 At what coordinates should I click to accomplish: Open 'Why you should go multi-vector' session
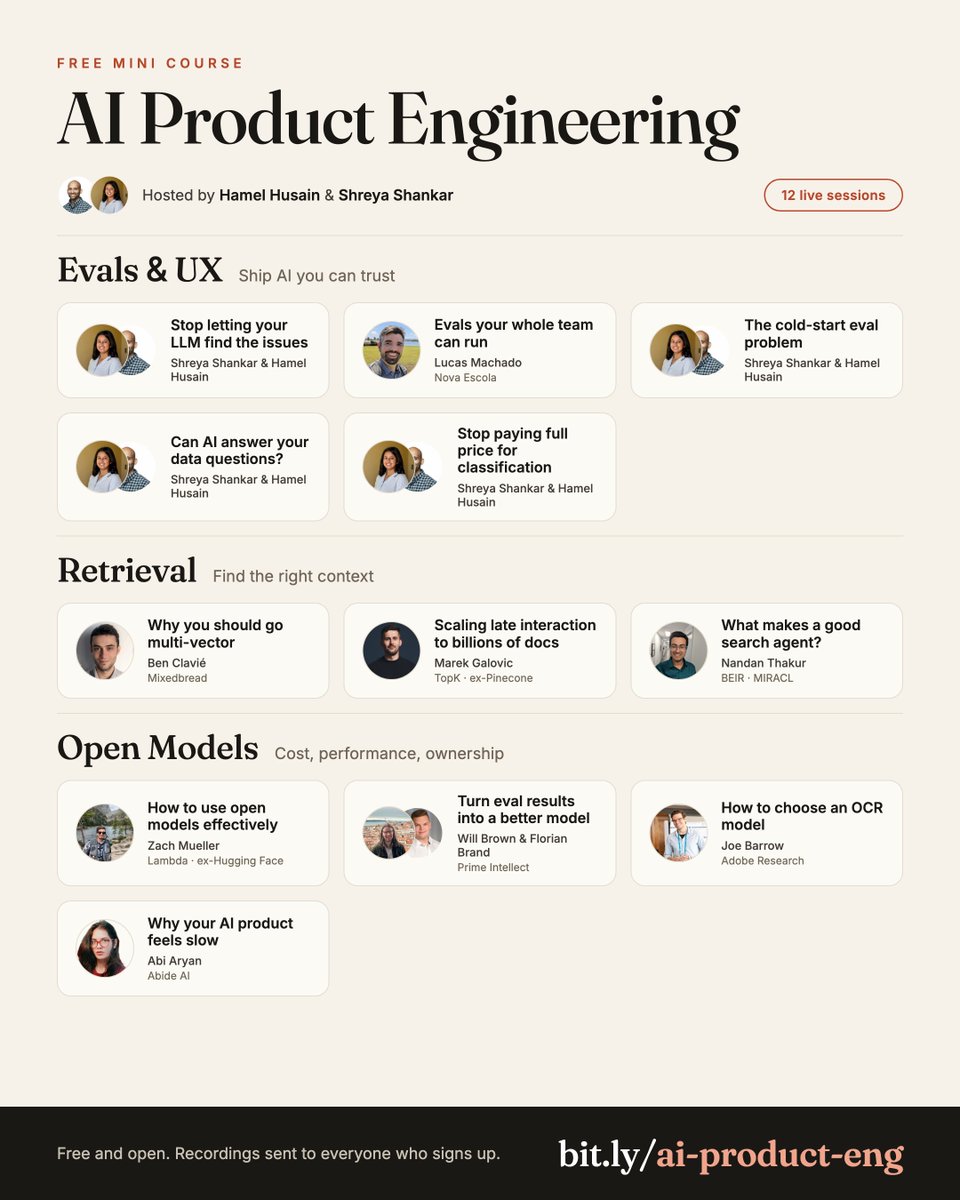click(x=193, y=651)
